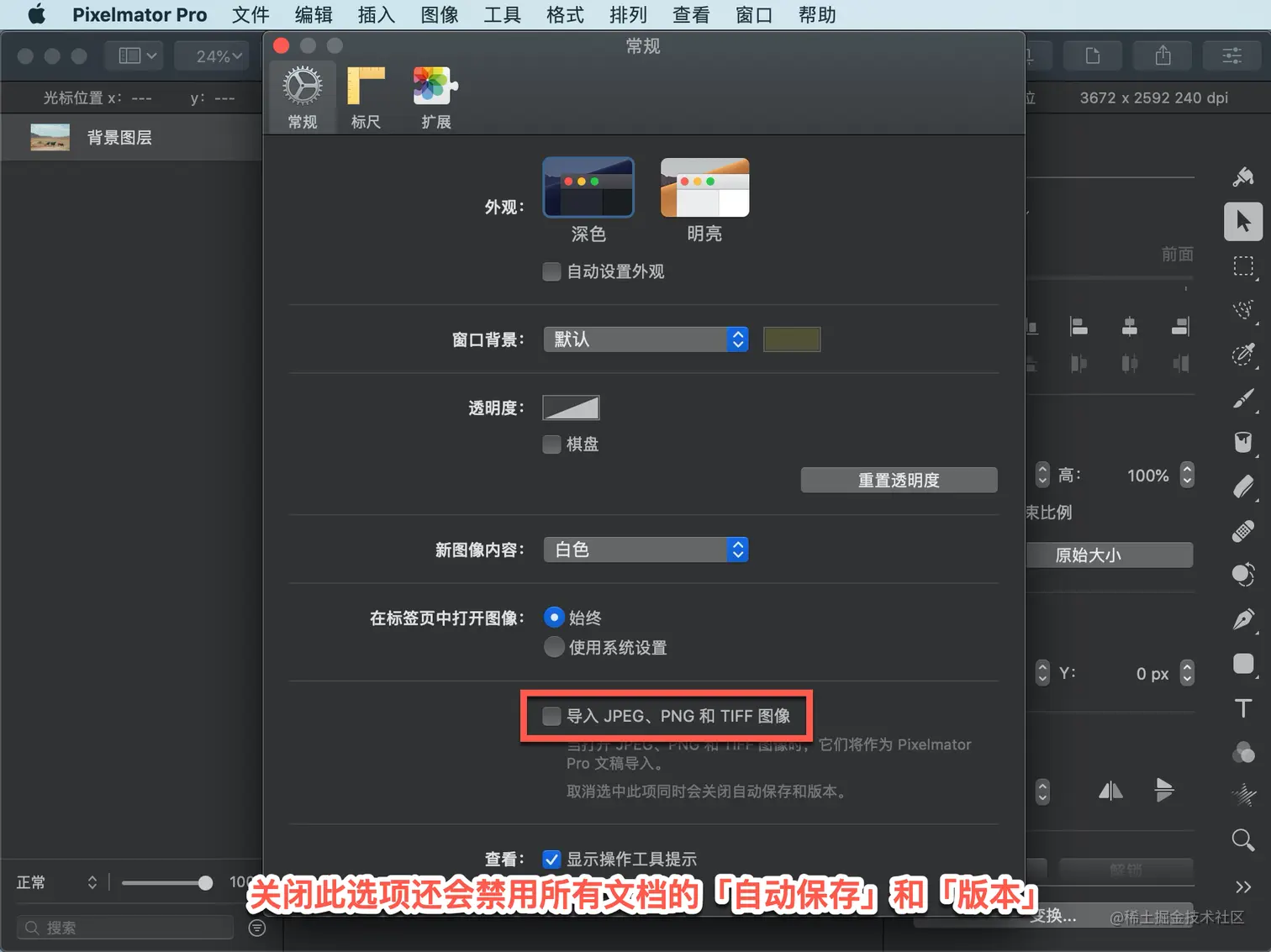Image resolution: width=1271 pixels, height=952 pixels.
Task: Check Import JPEG, PNG and TIFF images
Action: (x=551, y=716)
